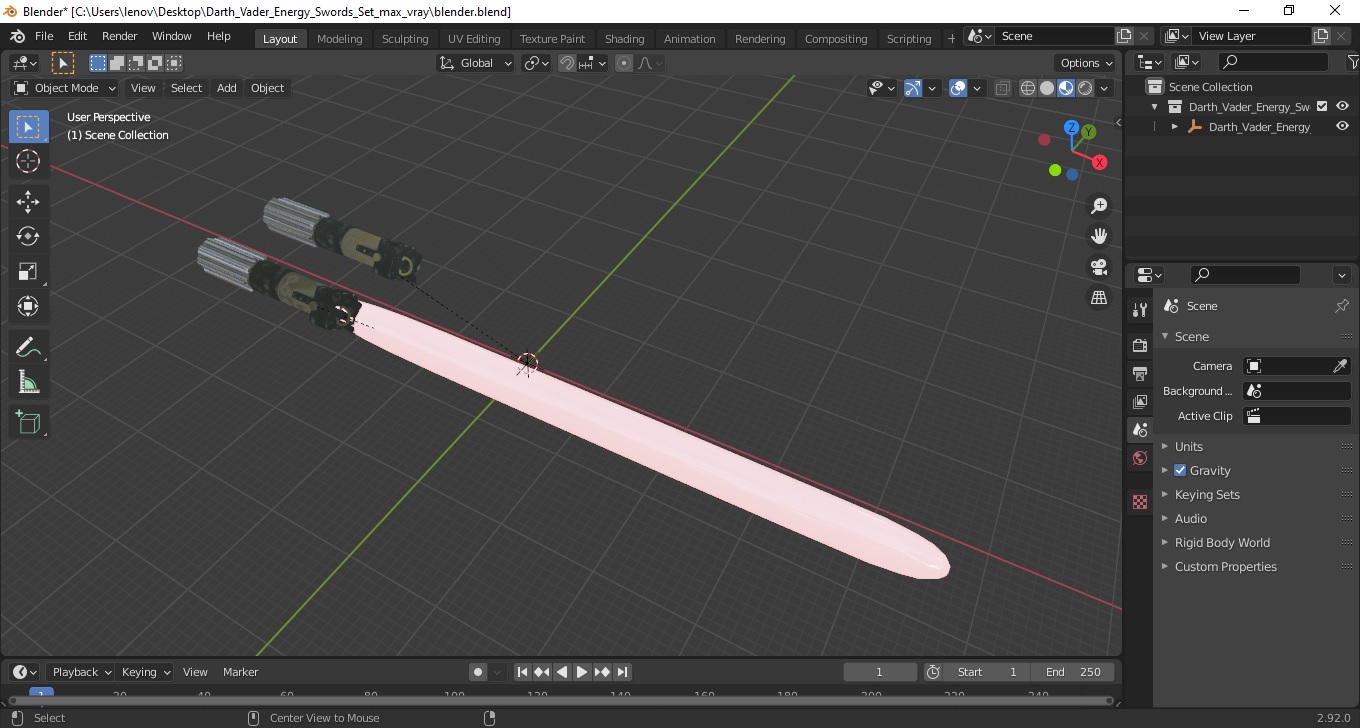1360x728 pixels.
Task: Expand Darth_Vader_Energy object tree row
Action: 1175,127
